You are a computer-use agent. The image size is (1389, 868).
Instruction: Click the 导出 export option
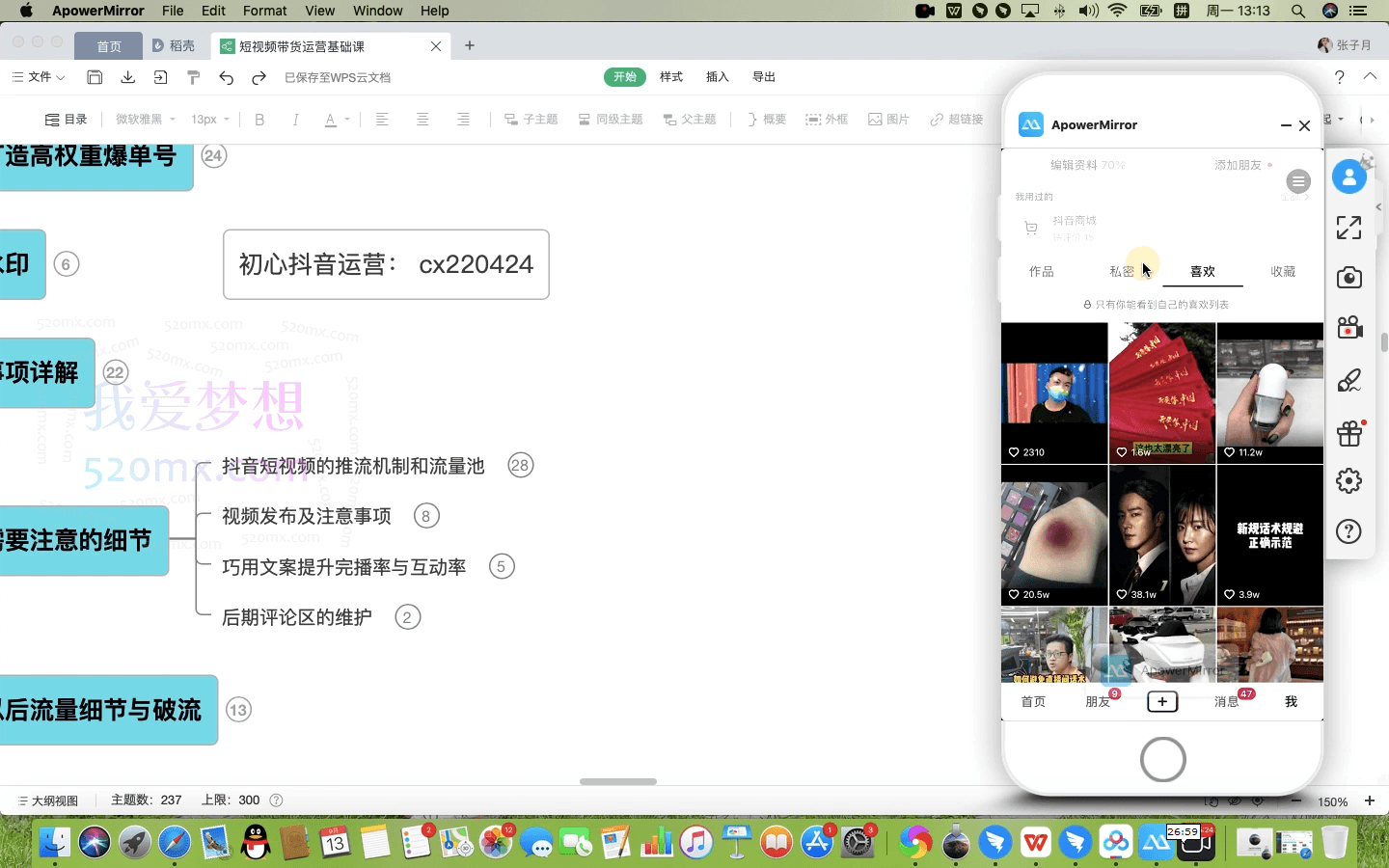pos(763,77)
